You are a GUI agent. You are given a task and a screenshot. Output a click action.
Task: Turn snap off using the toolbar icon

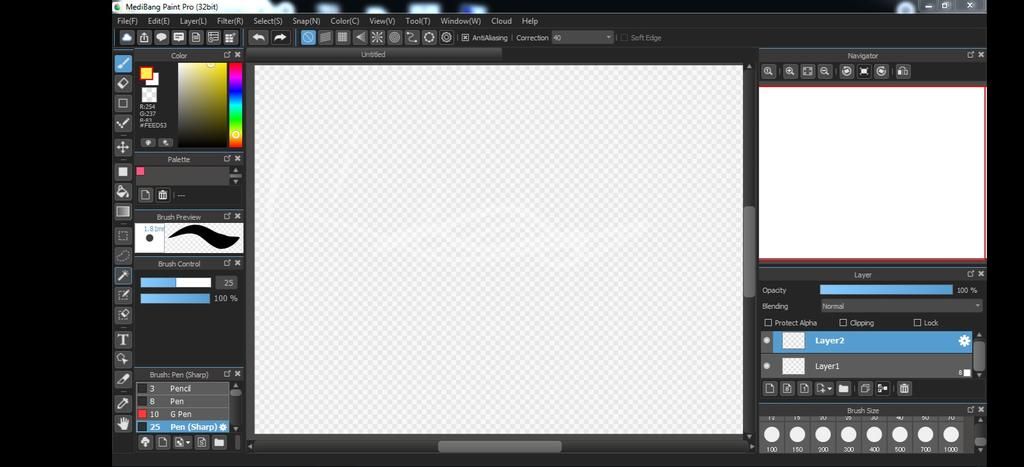pos(308,37)
